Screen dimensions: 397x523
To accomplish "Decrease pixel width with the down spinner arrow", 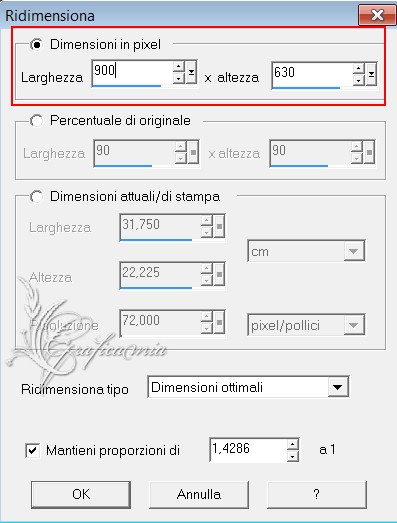I will (x=178, y=78).
